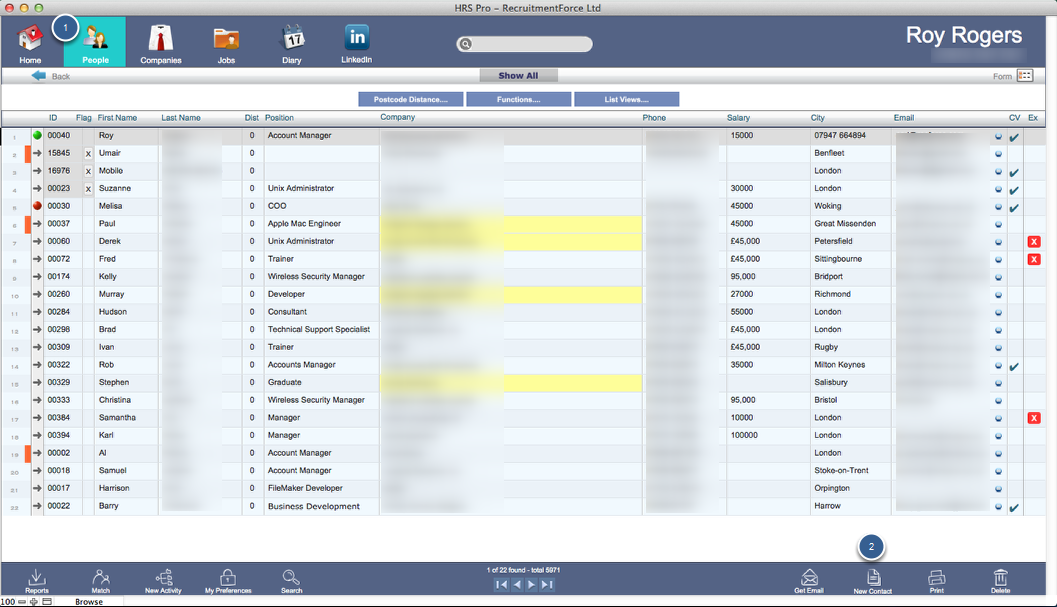
Task: Click the CV checkmark for Barry
Action: click(1014, 508)
